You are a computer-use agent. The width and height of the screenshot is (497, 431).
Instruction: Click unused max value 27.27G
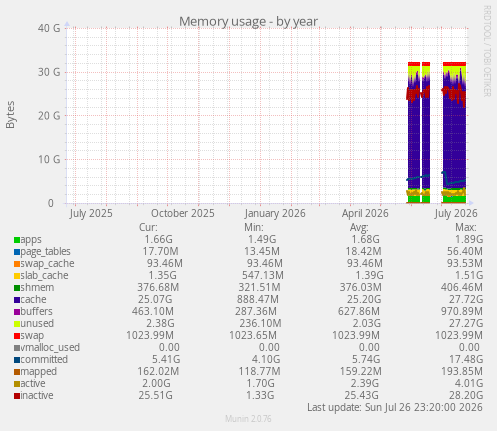click(466, 324)
